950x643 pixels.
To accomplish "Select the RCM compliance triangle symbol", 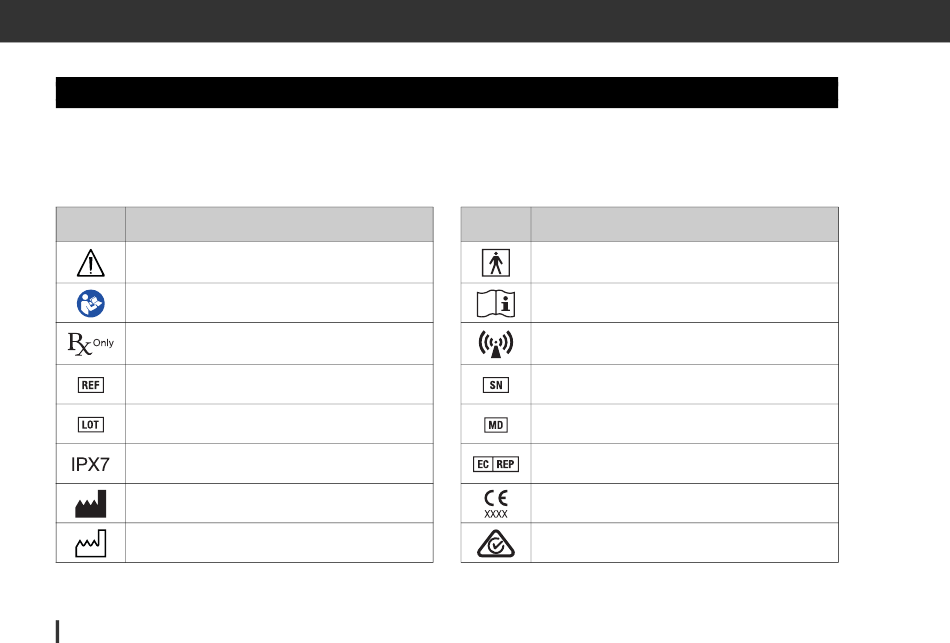I will (496, 544).
